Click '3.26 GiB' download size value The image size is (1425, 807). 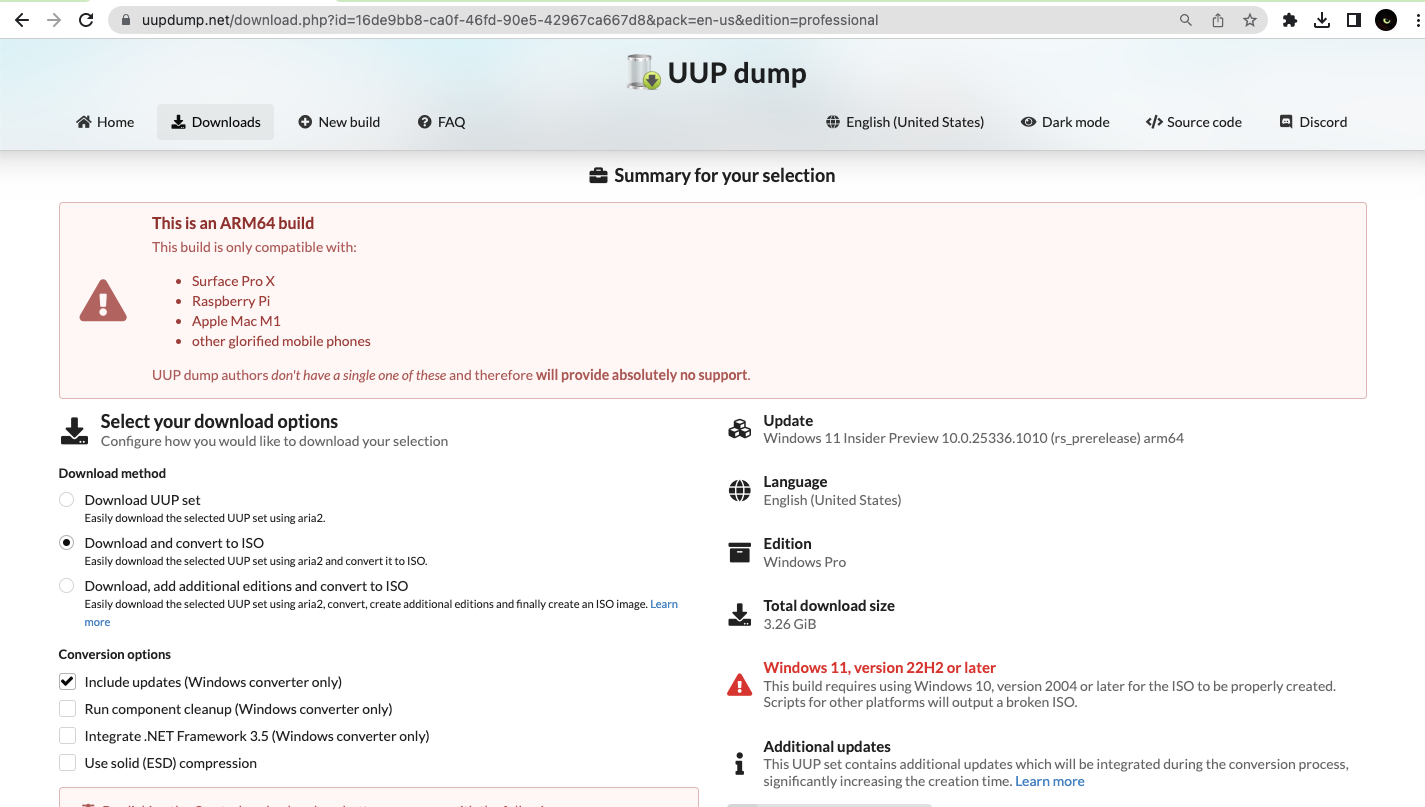[790, 624]
